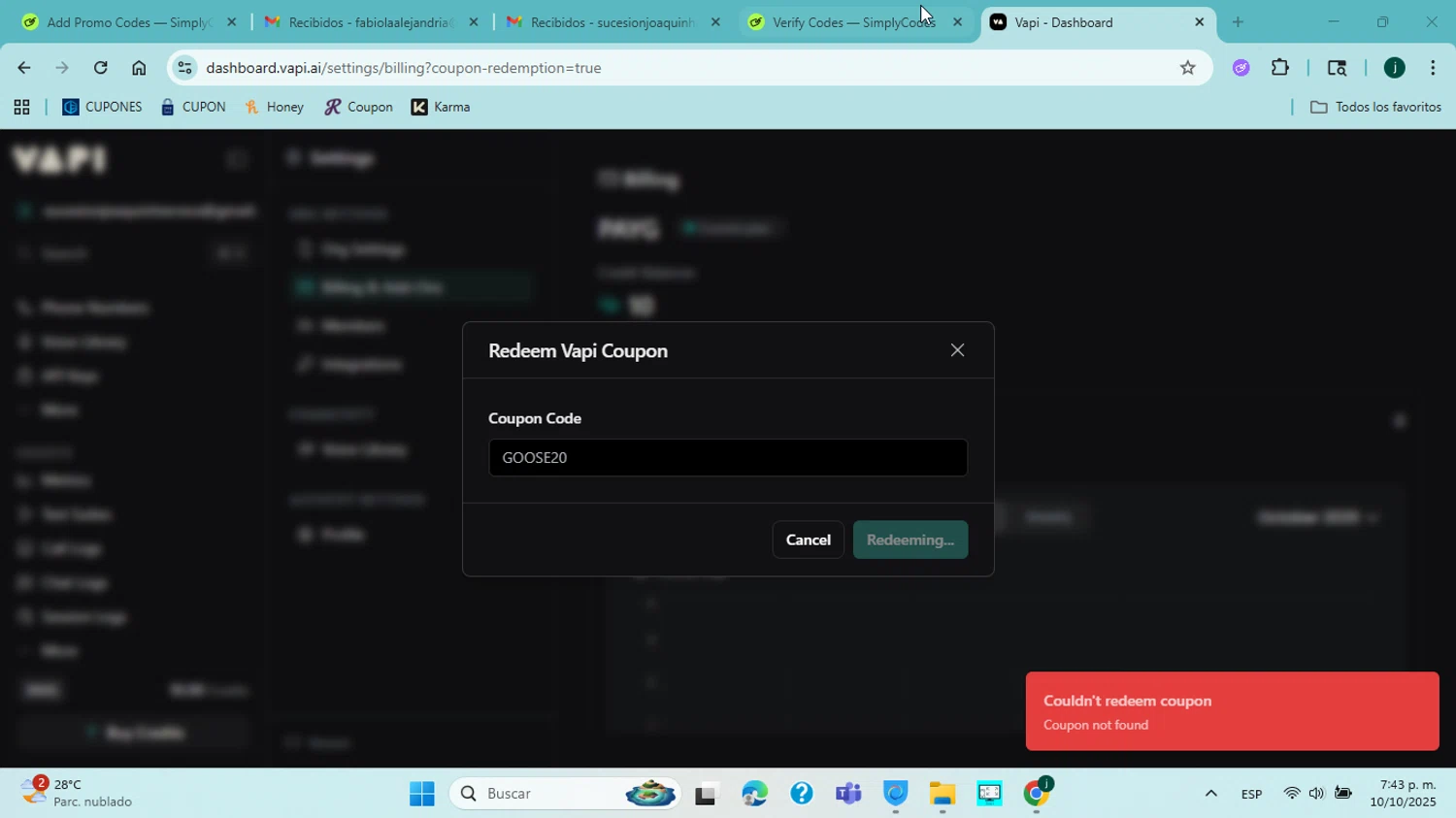Image resolution: width=1456 pixels, height=818 pixels.
Task: Cancel the coupon redemption
Action: [808, 540]
